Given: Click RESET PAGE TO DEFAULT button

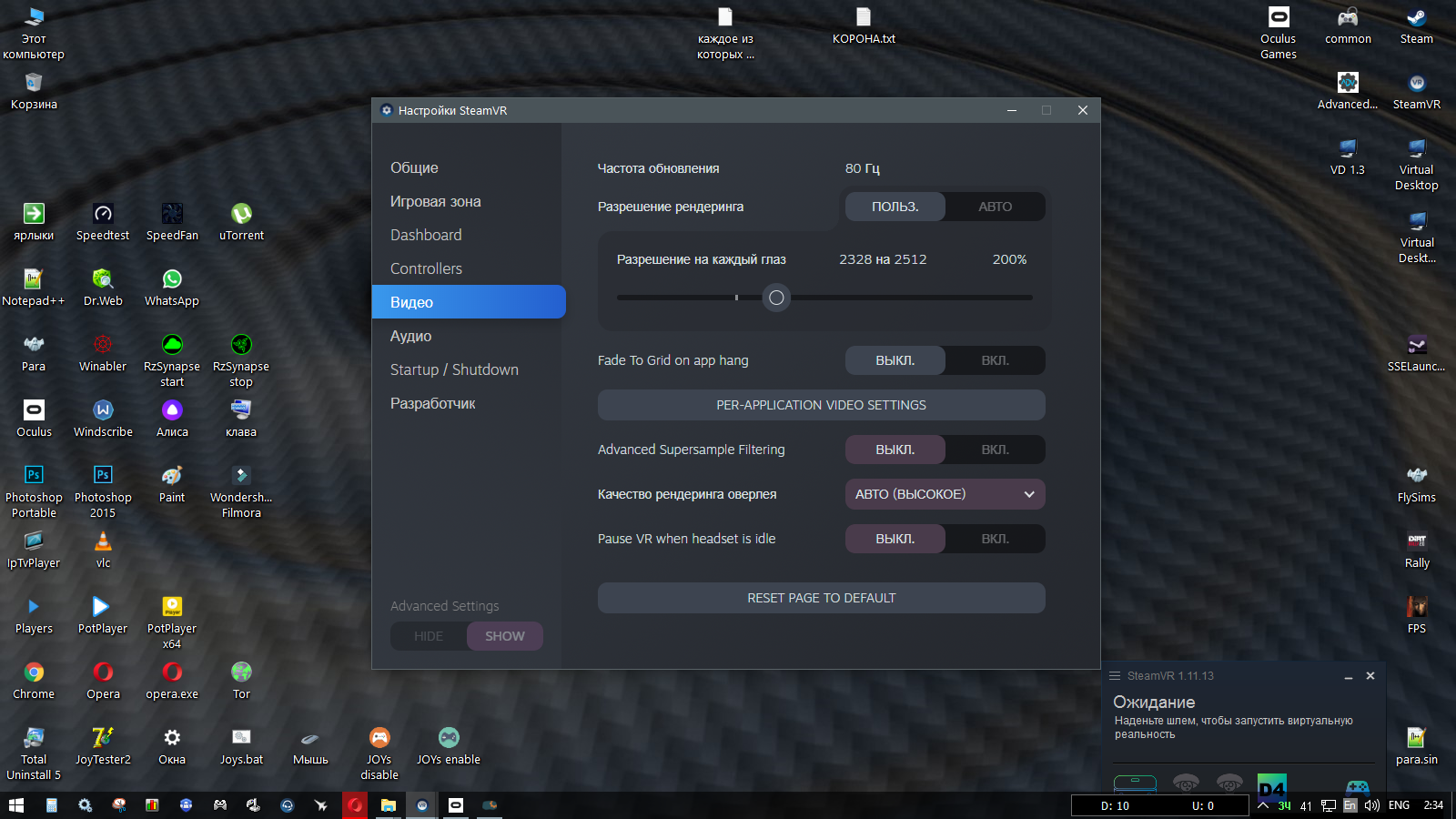Looking at the screenshot, I should click(x=822, y=598).
